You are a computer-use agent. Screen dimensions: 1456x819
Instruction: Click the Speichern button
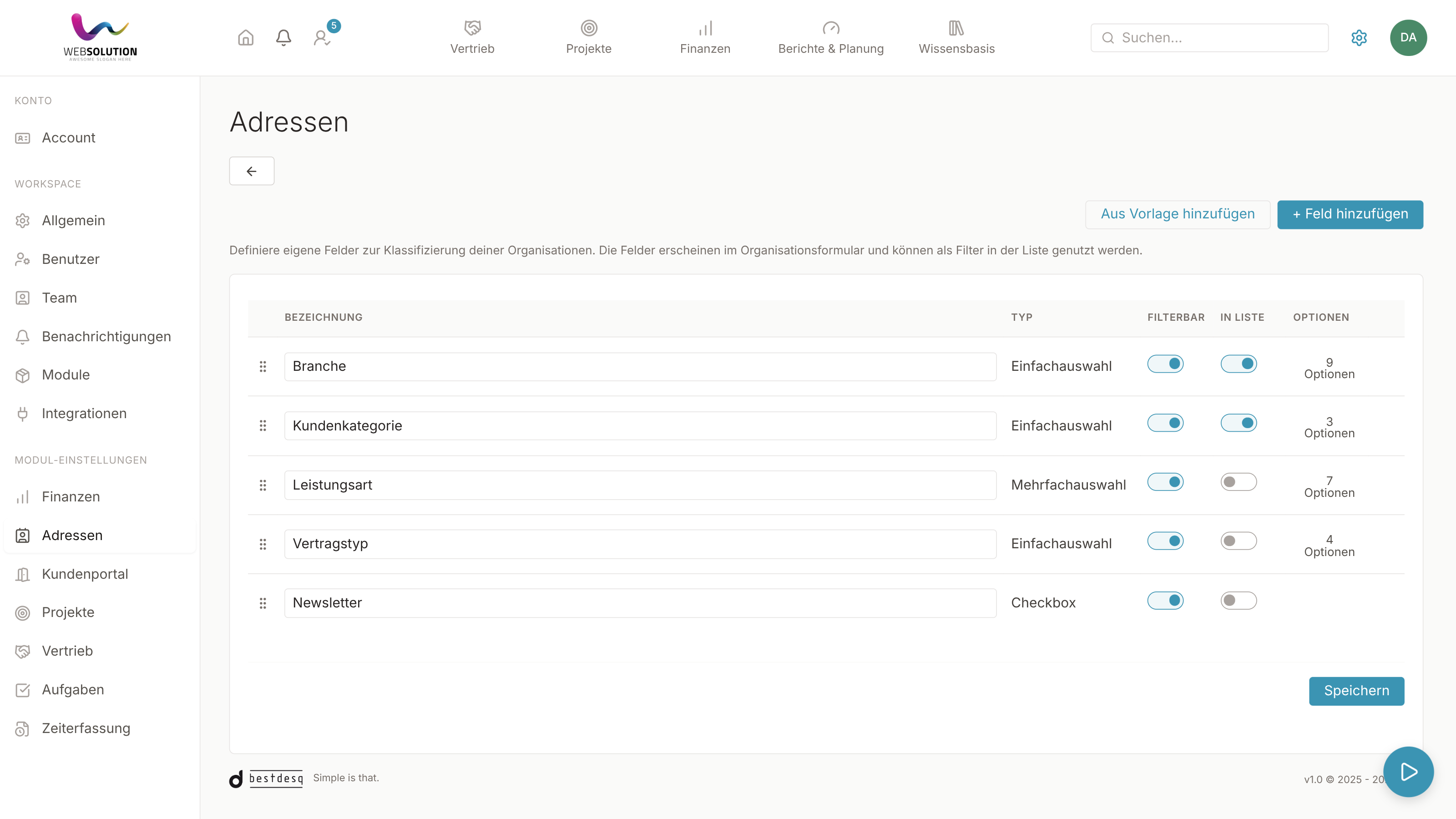[x=1356, y=691]
